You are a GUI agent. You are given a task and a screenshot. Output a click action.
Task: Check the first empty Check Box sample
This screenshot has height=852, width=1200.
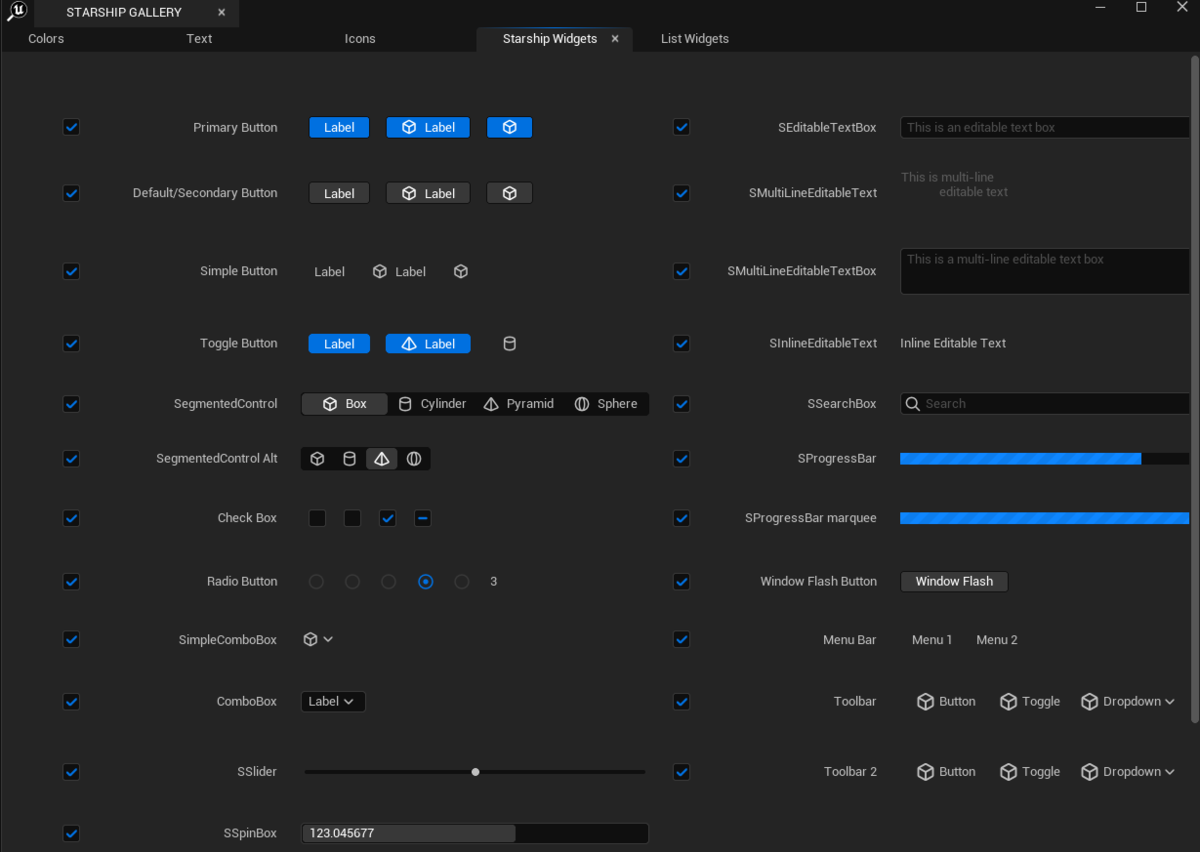[317, 518]
